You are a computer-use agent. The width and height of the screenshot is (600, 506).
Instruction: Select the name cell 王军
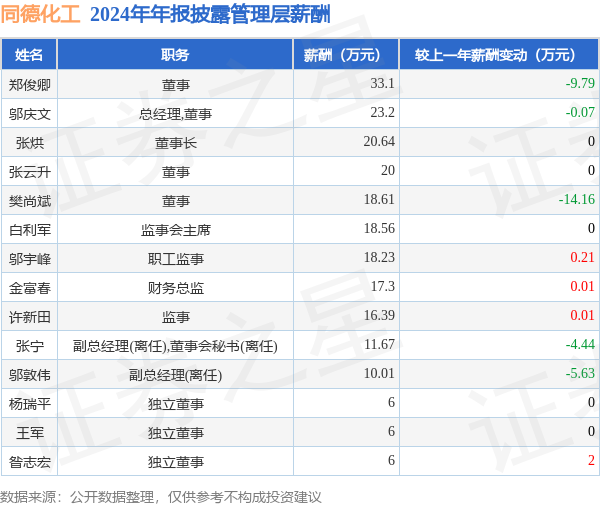pyautogui.click(x=29, y=433)
